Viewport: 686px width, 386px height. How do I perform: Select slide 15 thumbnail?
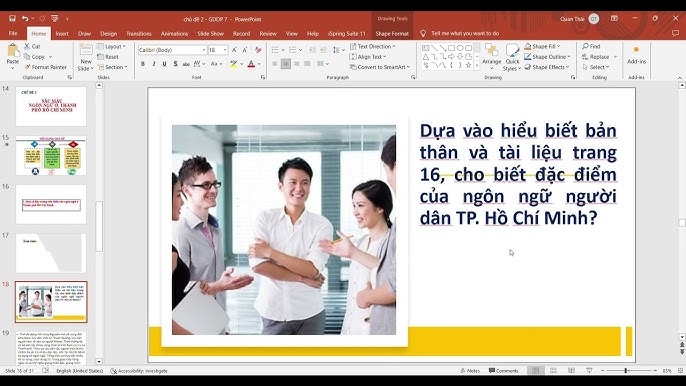pos(51,156)
